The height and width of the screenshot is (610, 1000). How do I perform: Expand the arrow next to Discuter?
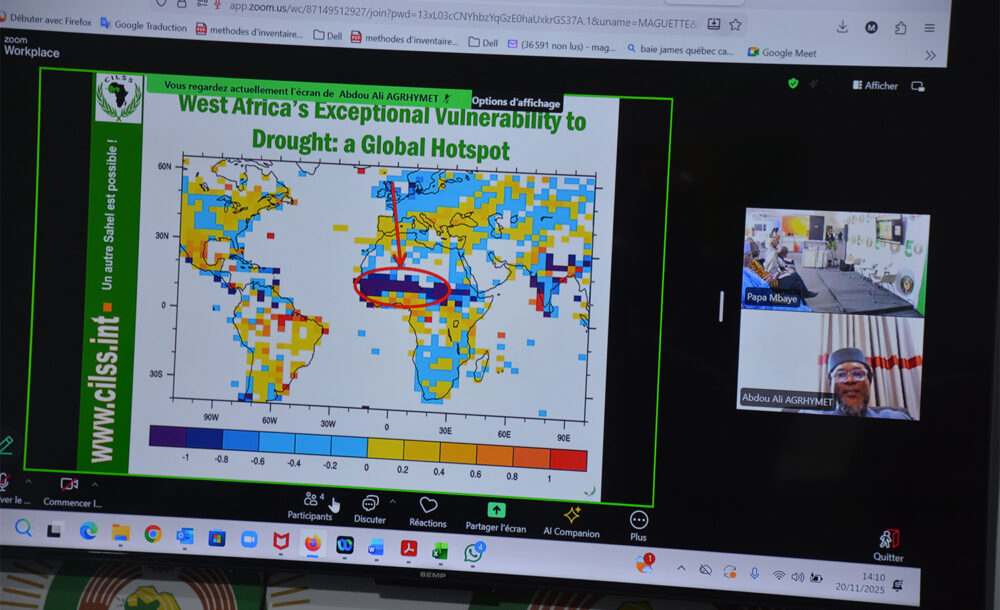pyautogui.click(x=392, y=501)
